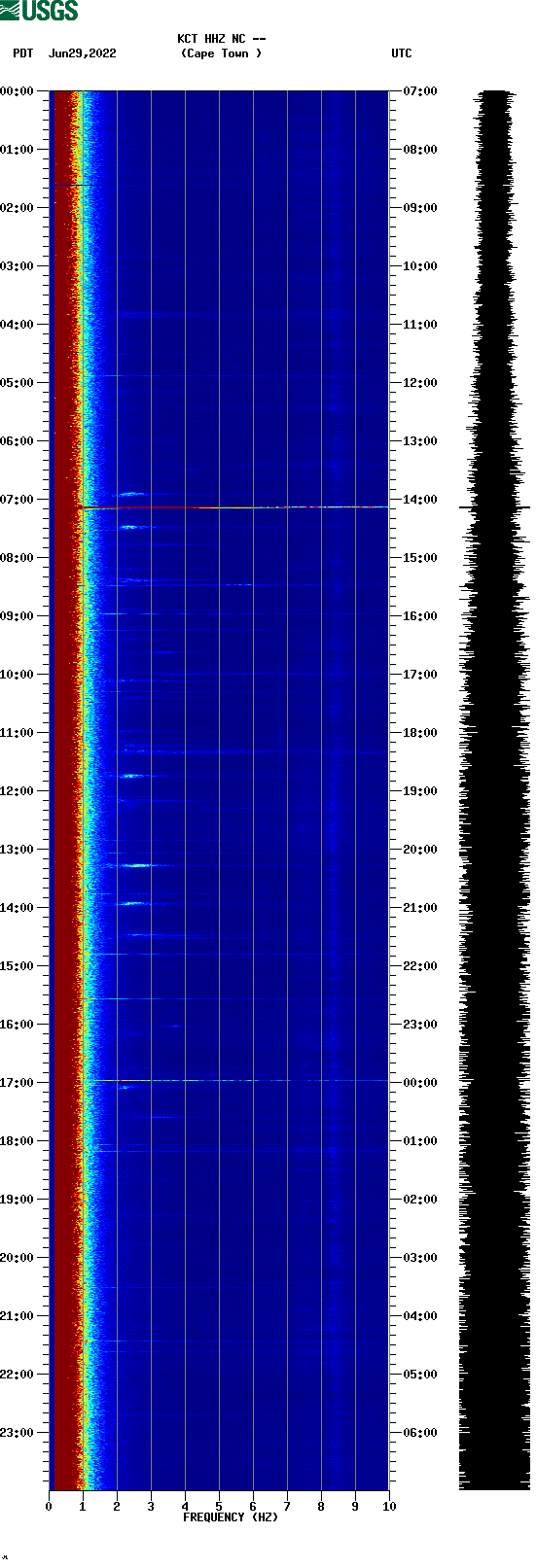This screenshot has width=537, height=1568.
Task: Click the 06:00 UTC label on right axis
Action: pos(420,1433)
